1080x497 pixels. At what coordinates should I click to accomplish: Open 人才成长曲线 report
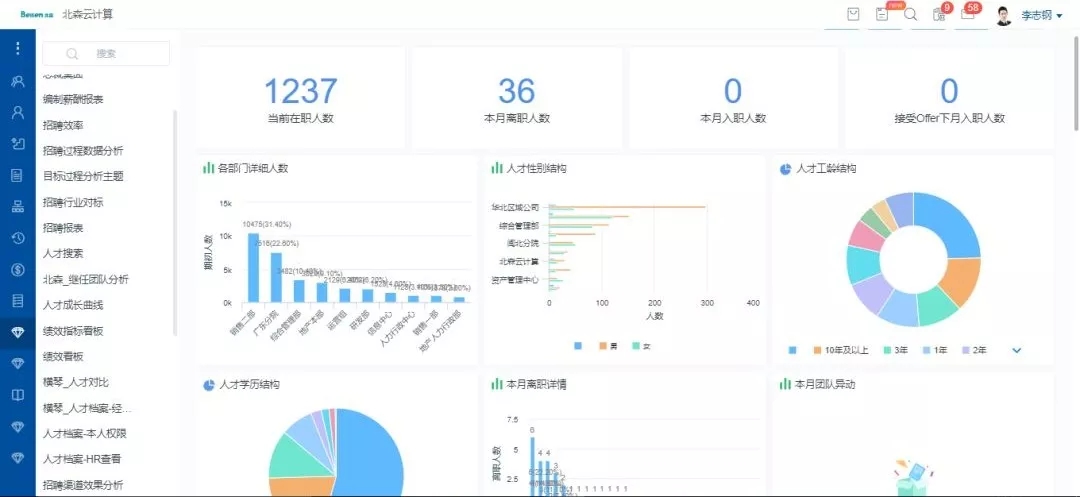pos(73,305)
